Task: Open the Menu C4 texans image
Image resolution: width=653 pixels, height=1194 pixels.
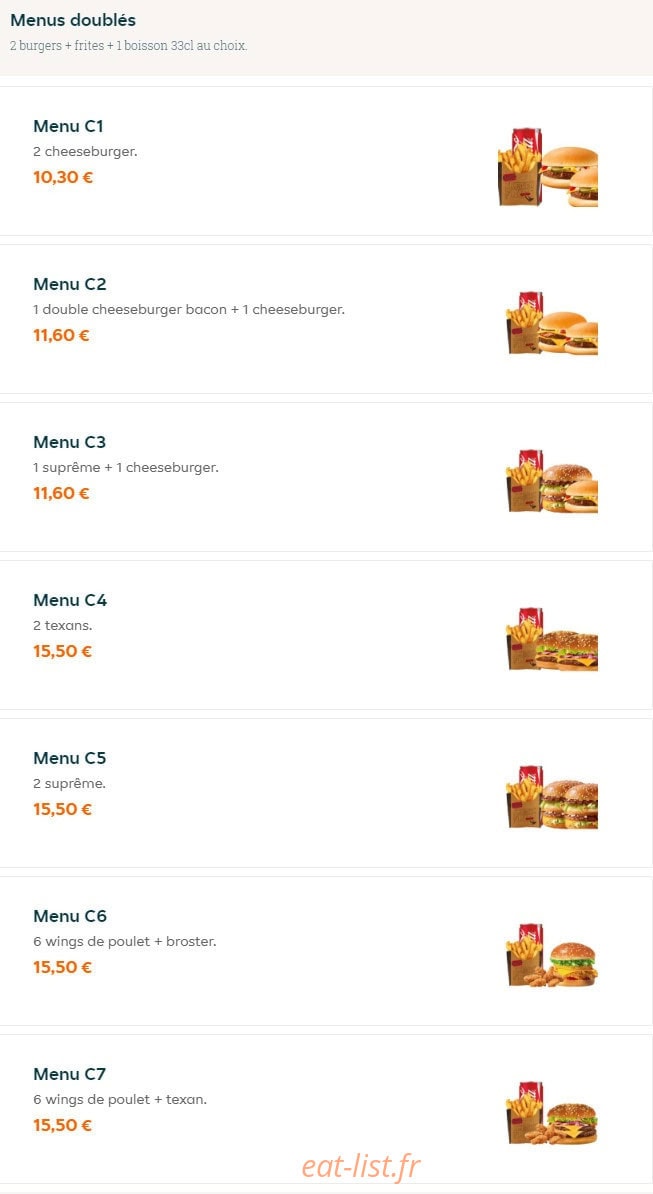Action: pyautogui.click(x=552, y=639)
